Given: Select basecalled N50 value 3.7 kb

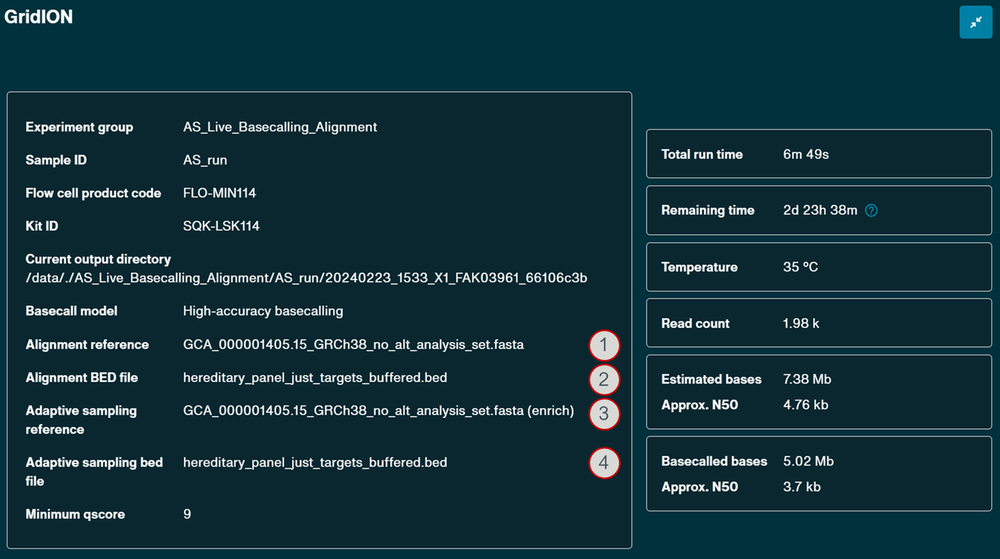Looking at the screenshot, I should [802, 487].
